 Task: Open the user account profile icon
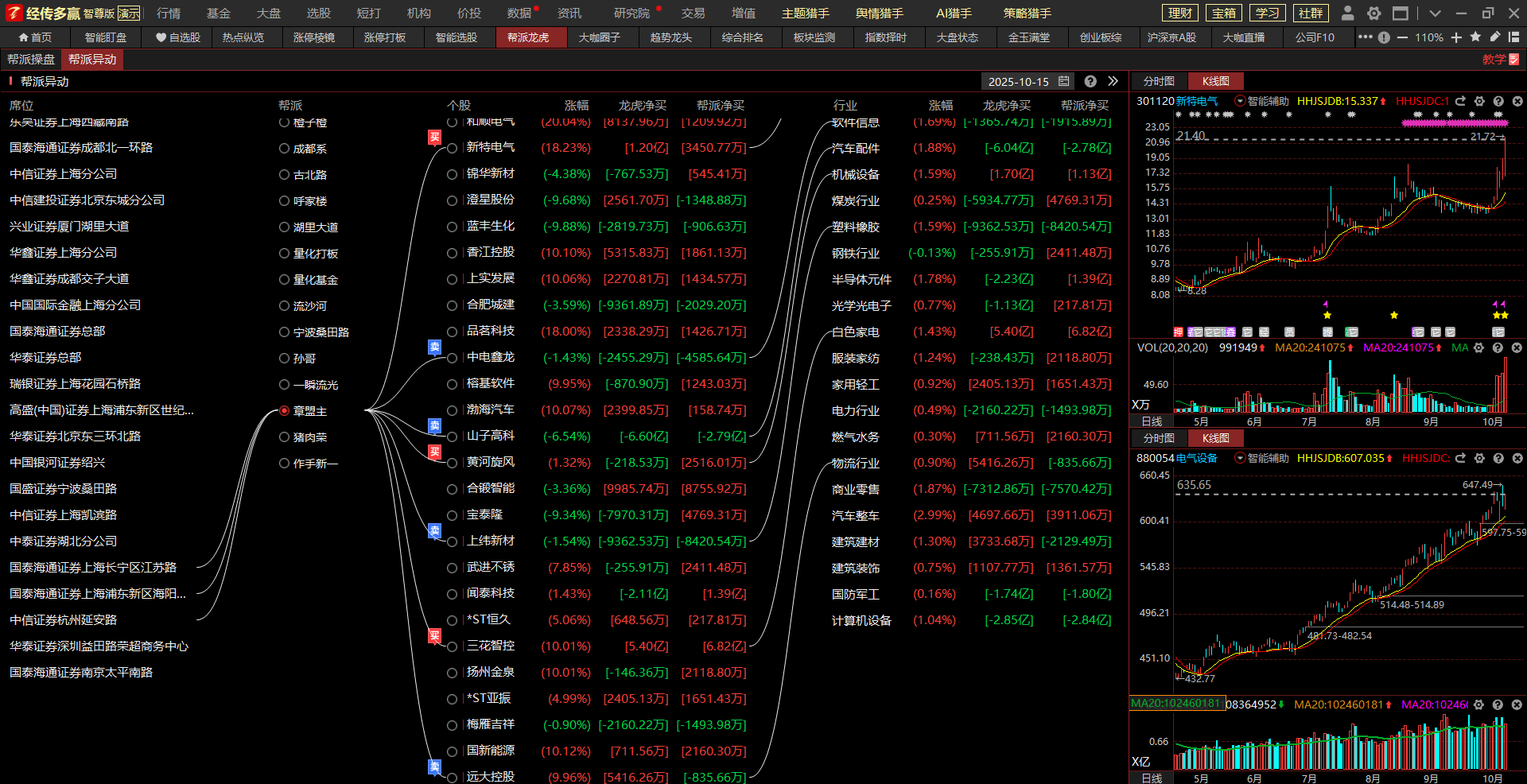1347,13
